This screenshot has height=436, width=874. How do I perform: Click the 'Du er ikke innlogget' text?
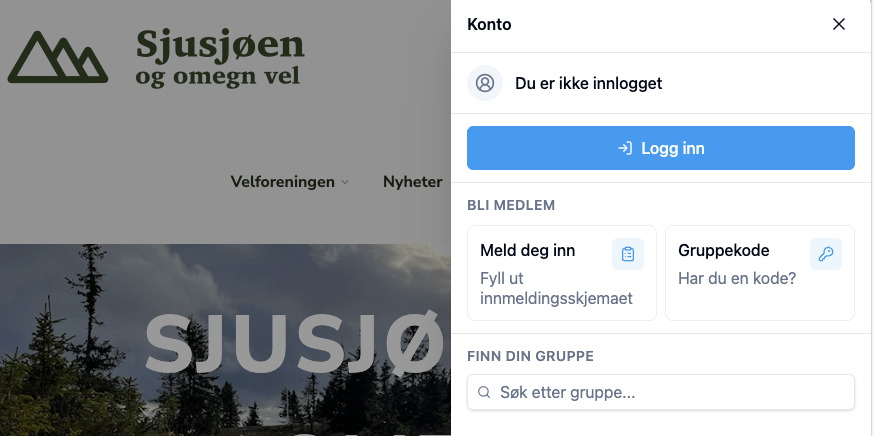click(x=589, y=83)
